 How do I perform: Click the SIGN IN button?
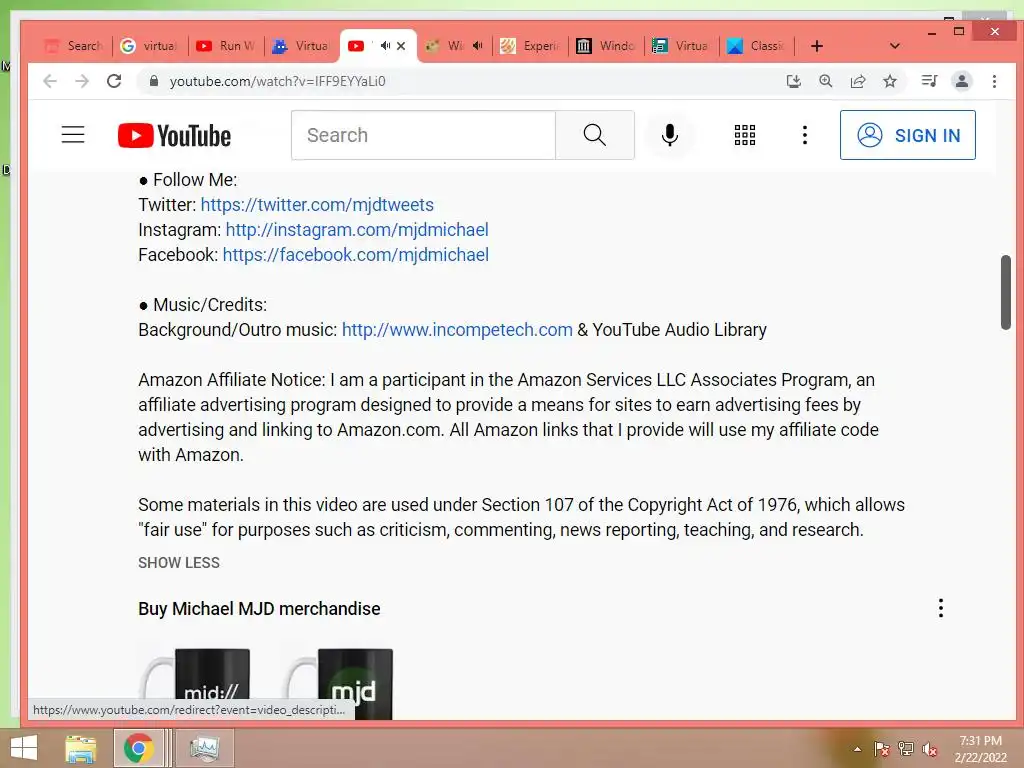pyautogui.click(x=908, y=135)
